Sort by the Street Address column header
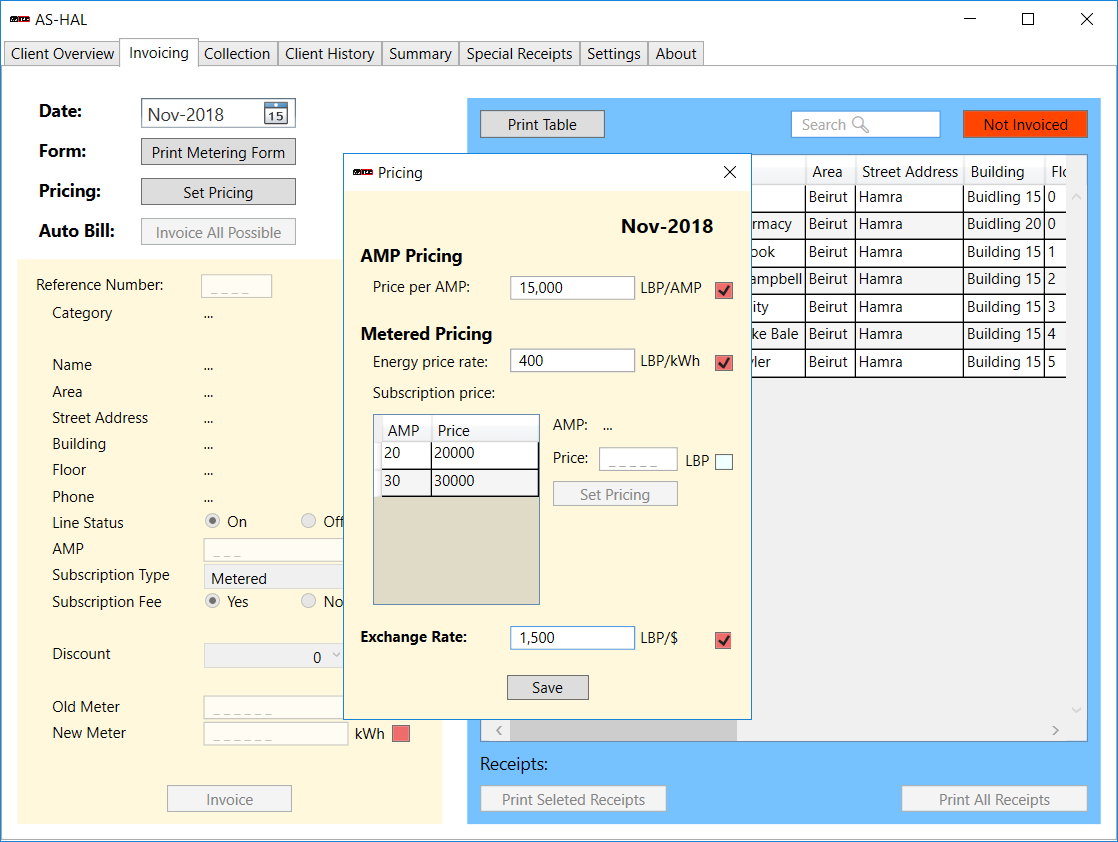Screen dimensions: 1118x842 click(910, 172)
